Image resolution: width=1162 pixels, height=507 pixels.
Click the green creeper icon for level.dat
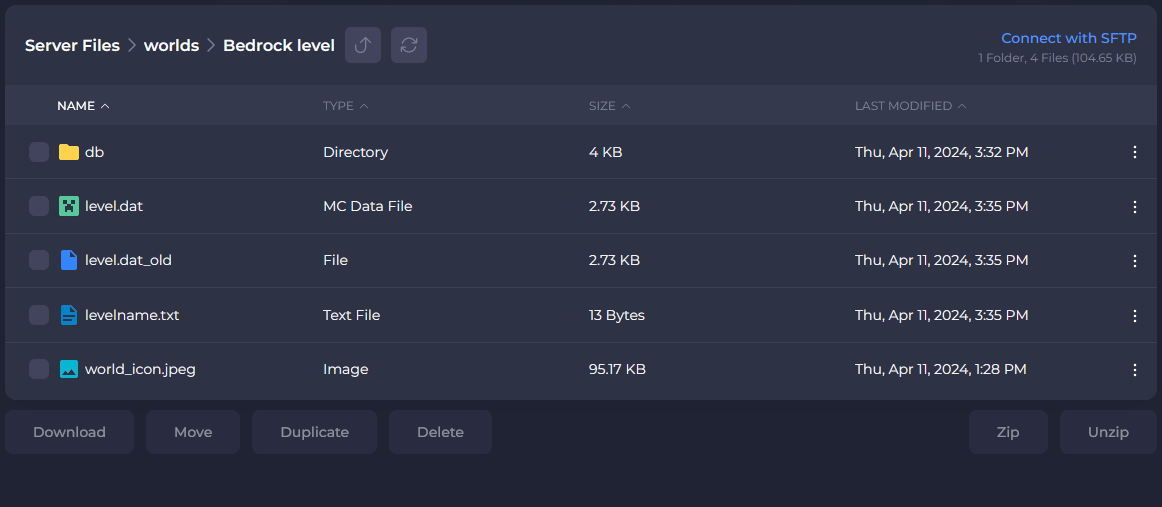coord(69,206)
